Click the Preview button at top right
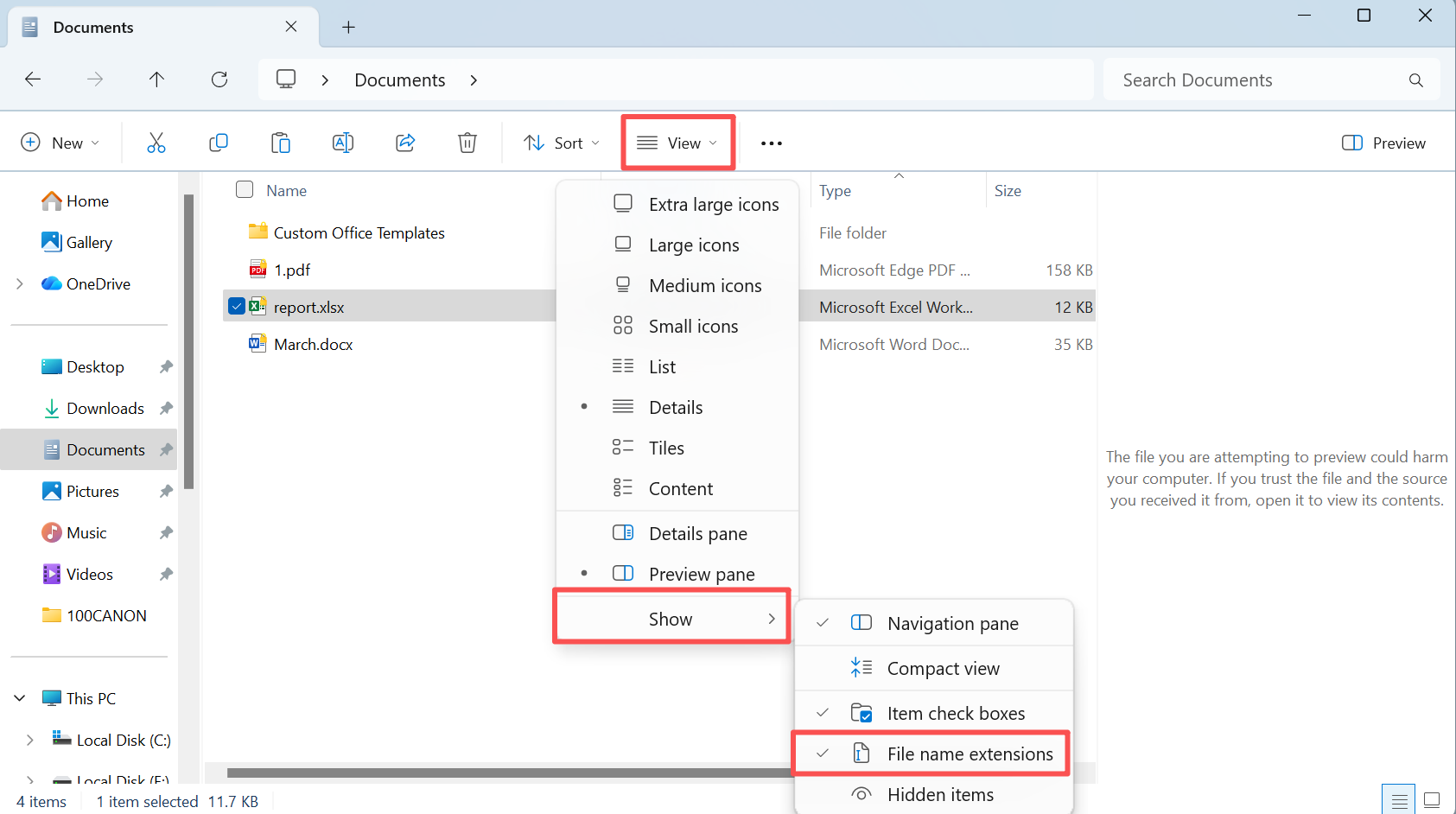The width and height of the screenshot is (1456, 814). (1383, 143)
